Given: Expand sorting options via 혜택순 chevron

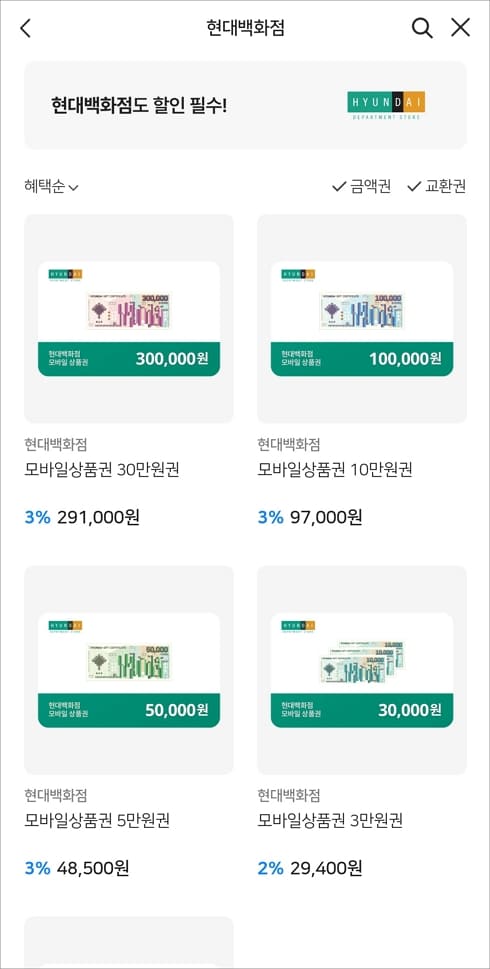Looking at the screenshot, I should click(x=74, y=187).
